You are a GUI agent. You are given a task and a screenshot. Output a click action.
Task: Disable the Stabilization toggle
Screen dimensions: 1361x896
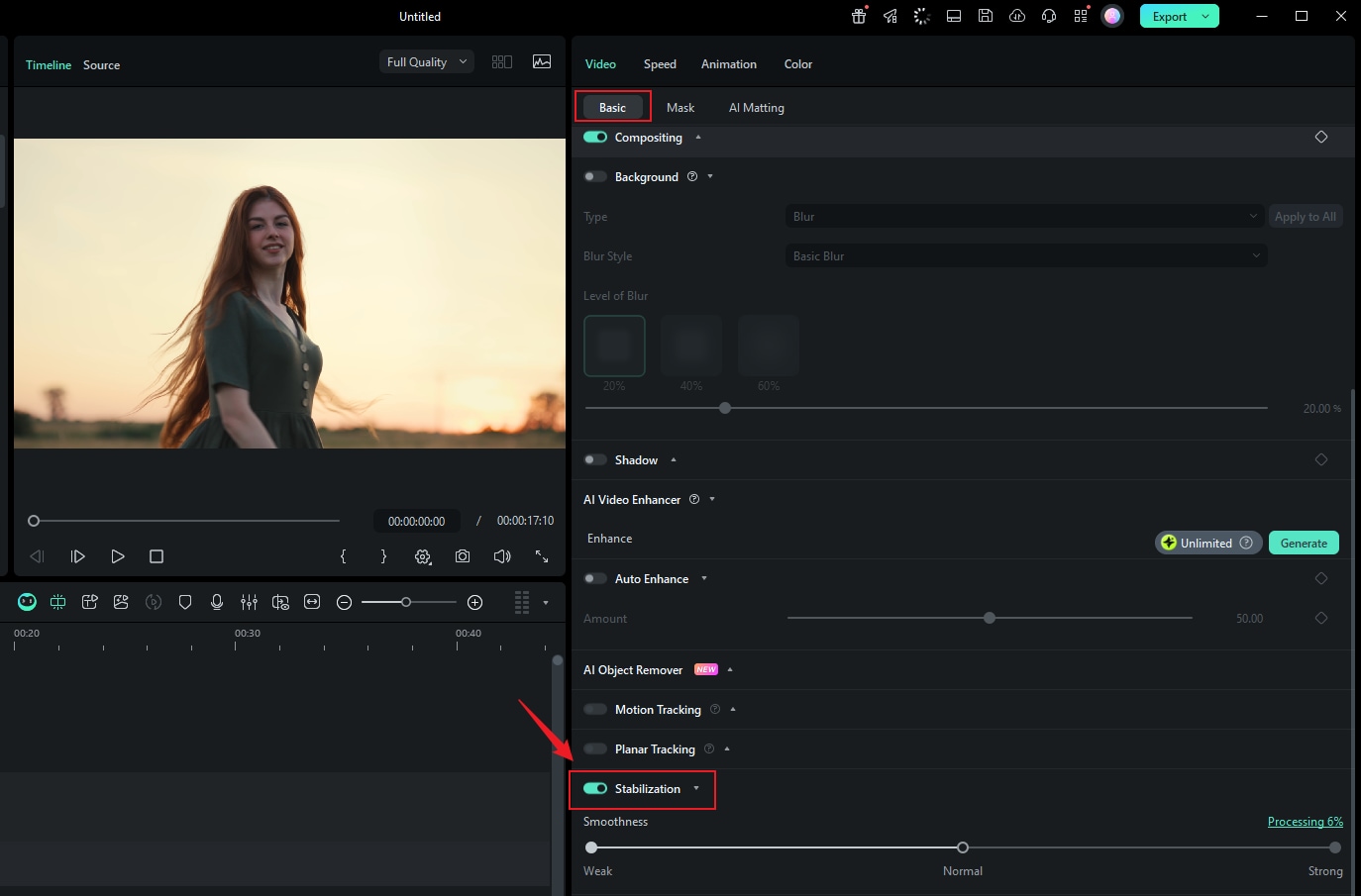click(x=595, y=789)
